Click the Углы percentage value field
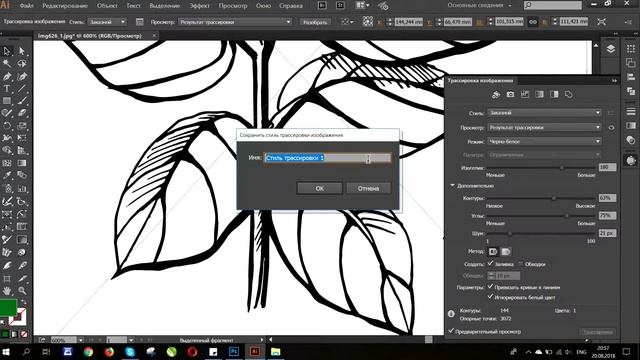The width and height of the screenshot is (640, 360). click(607, 216)
